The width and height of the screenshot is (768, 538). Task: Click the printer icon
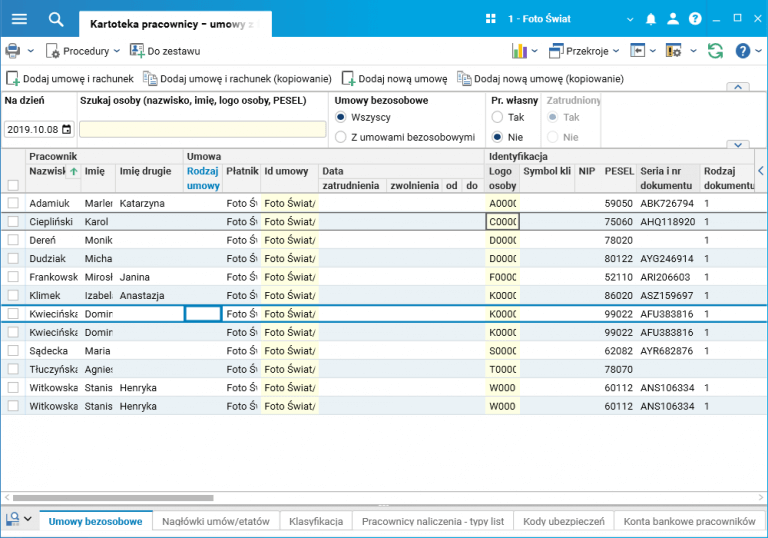(x=12, y=50)
